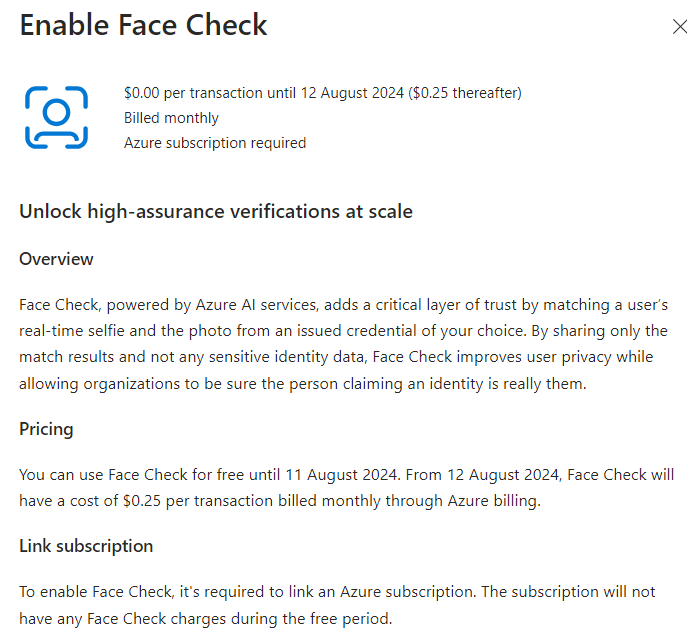Click the Link subscription heading
Image resolution: width=687 pixels, height=637 pixels.
tap(86, 546)
